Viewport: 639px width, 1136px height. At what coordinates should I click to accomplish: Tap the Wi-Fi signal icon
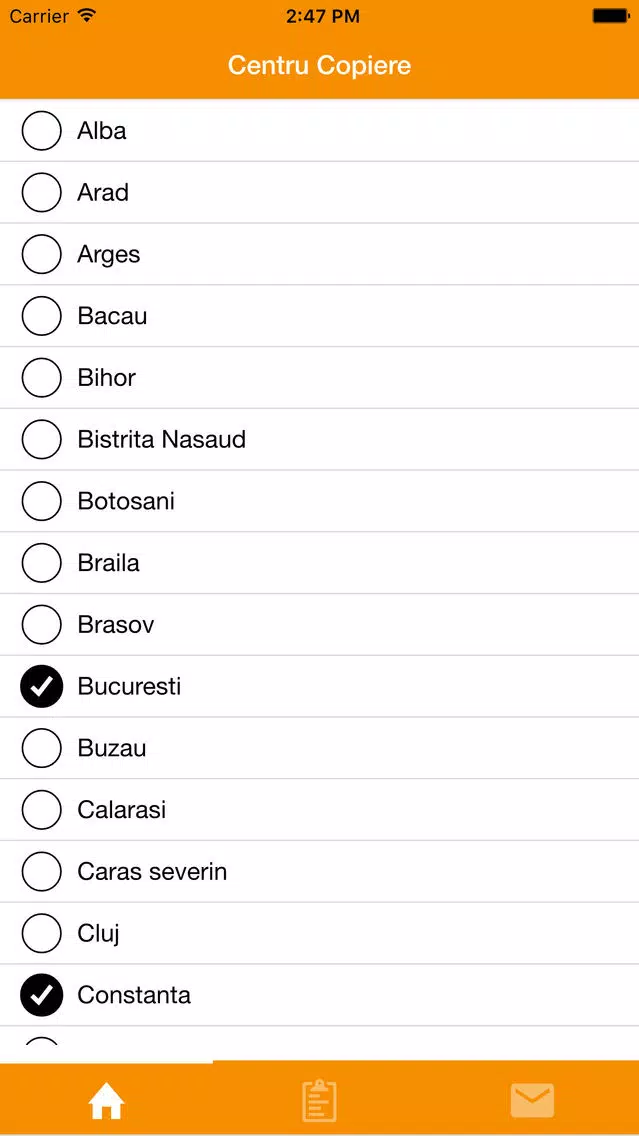(x=87, y=15)
